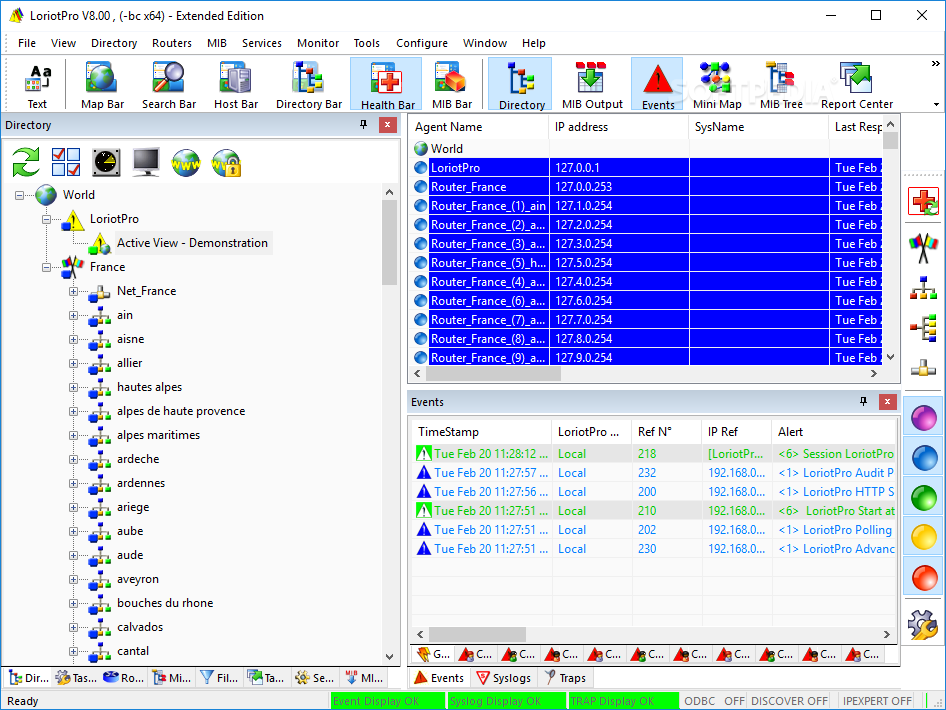The width and height of the screenshot is (946, 710).
Task: Click the clock gauge icon in Directory panel
Action: 106,162
